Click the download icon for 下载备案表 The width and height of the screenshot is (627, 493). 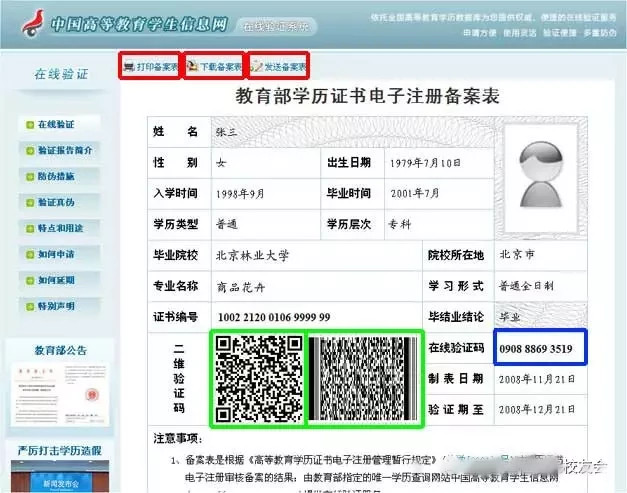(193, 66)
